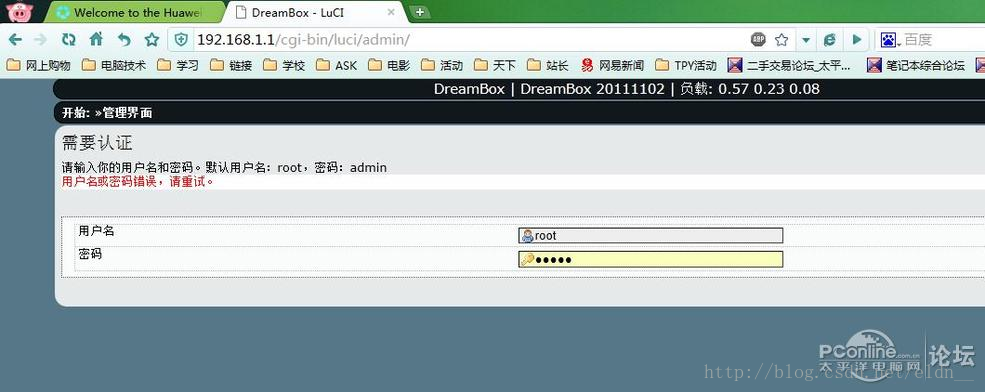Click the 管理界面 breadcrumb link
985x392 pixels.
128,113
